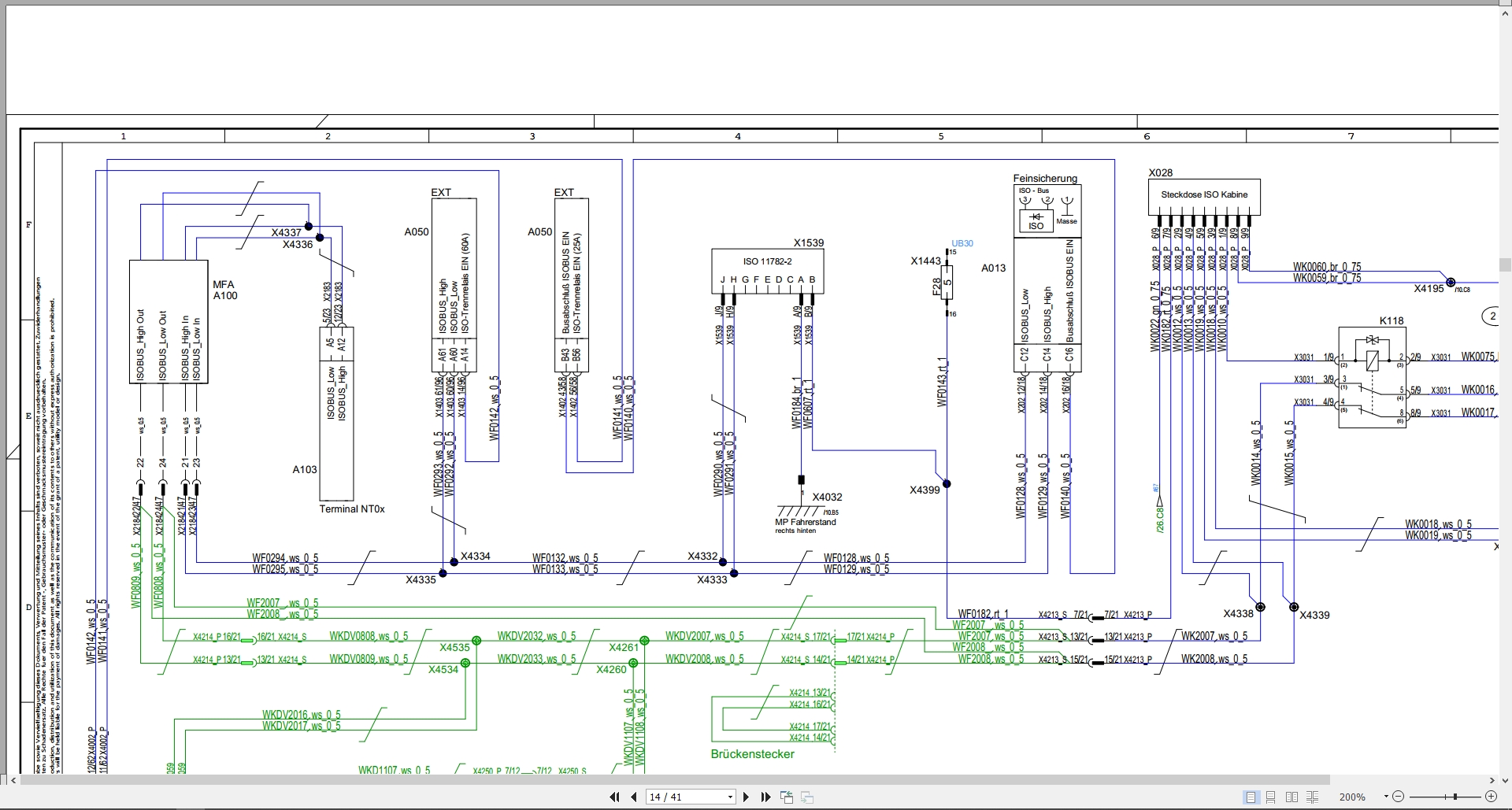Screen dimensions: 1512x810
Task: Click the X4334 junction label
Action: tap(476, 556)
